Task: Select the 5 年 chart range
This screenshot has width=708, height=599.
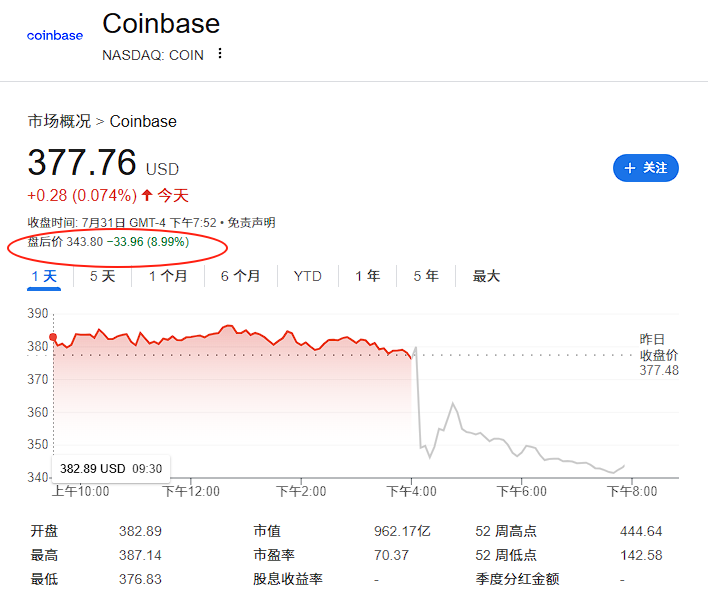Action: pyautogui.click(x=425, y=276)
